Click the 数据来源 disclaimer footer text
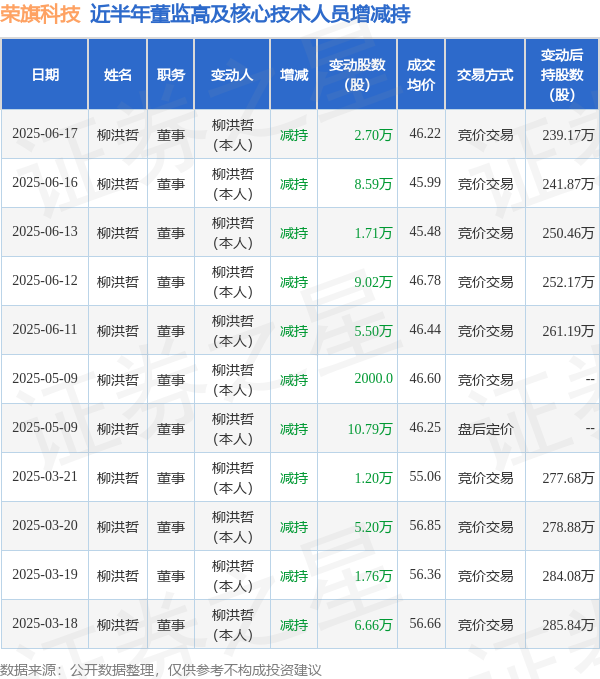 161,670
